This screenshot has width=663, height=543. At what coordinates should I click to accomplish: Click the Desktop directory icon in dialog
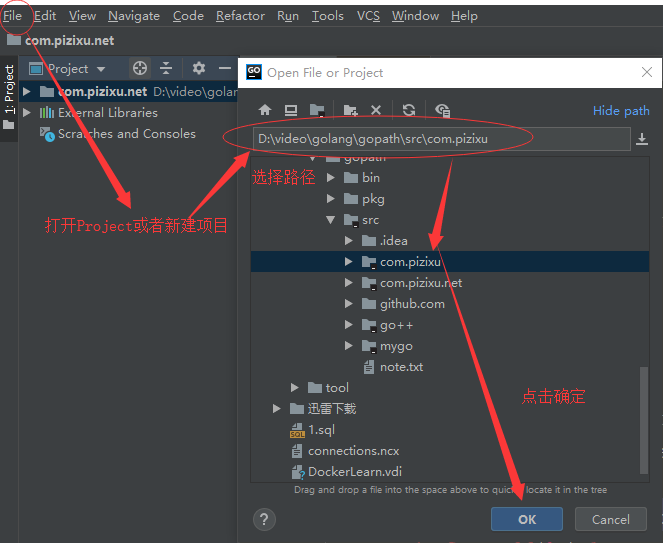click(x=290, y=110)
